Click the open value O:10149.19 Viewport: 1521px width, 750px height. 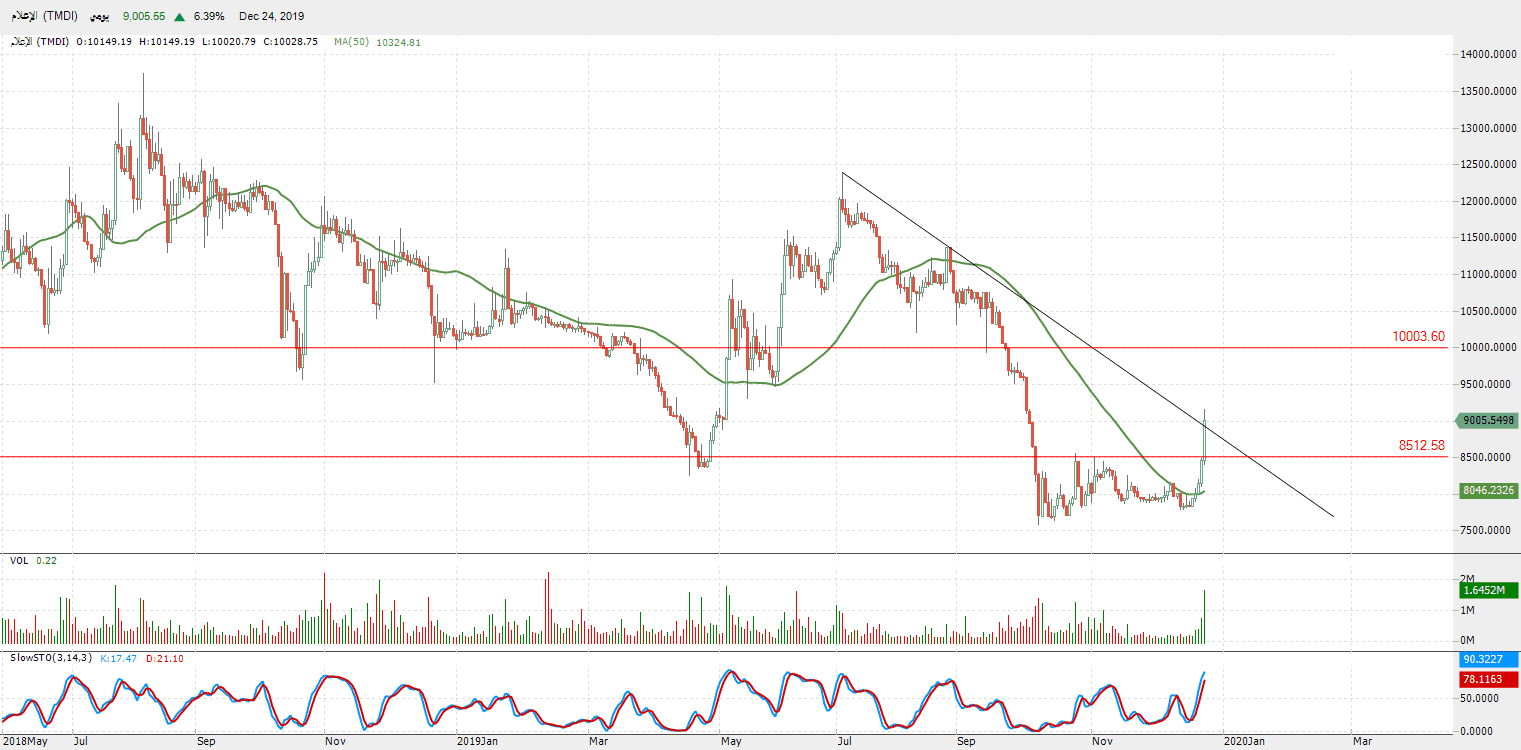pos(103,42)
